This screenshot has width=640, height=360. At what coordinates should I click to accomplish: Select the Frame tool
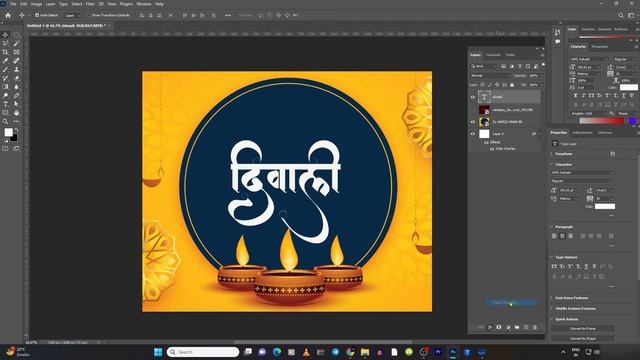click(x=16, y=52)
